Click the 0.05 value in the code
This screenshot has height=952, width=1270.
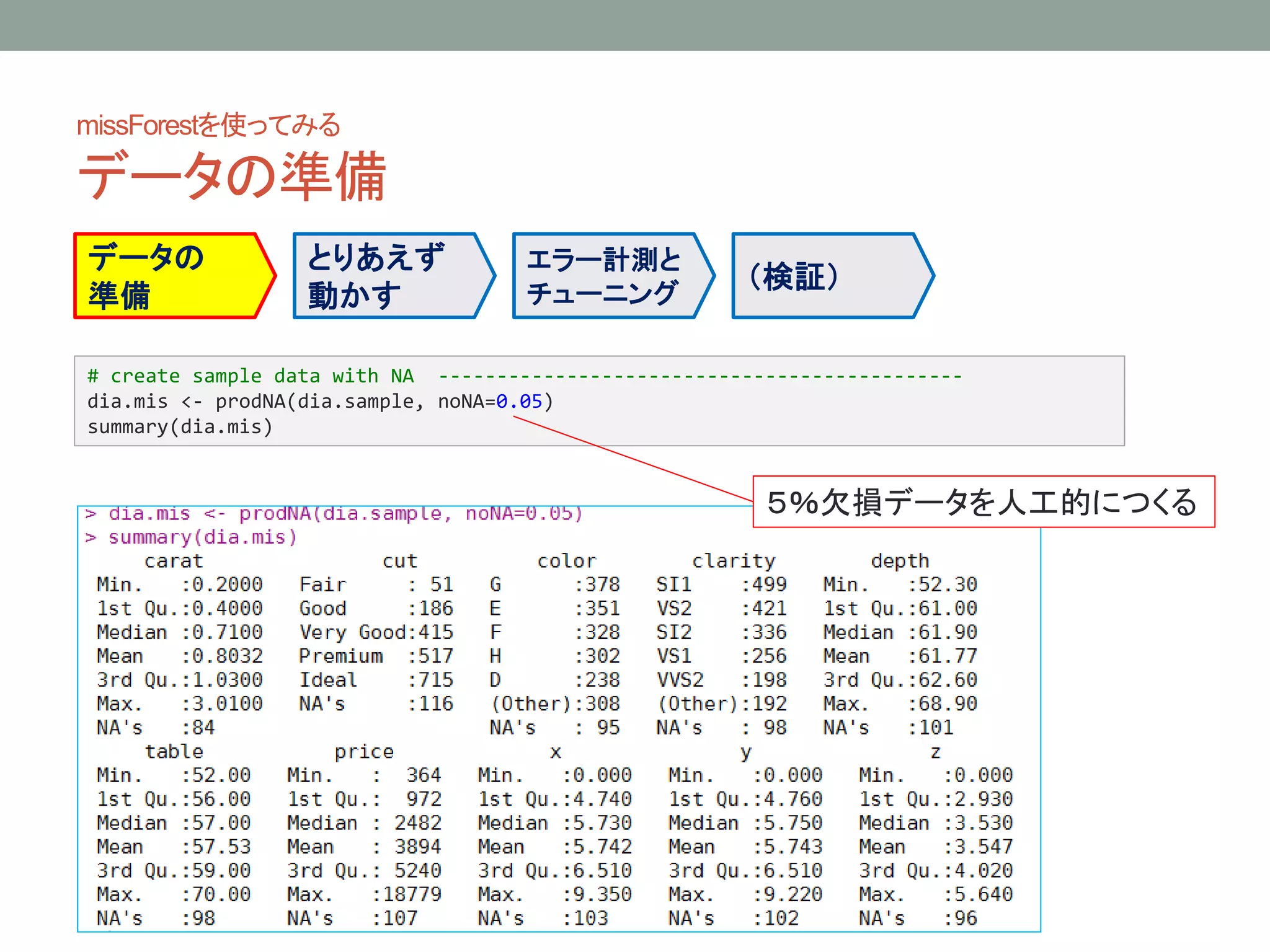(x=519, y=402)
